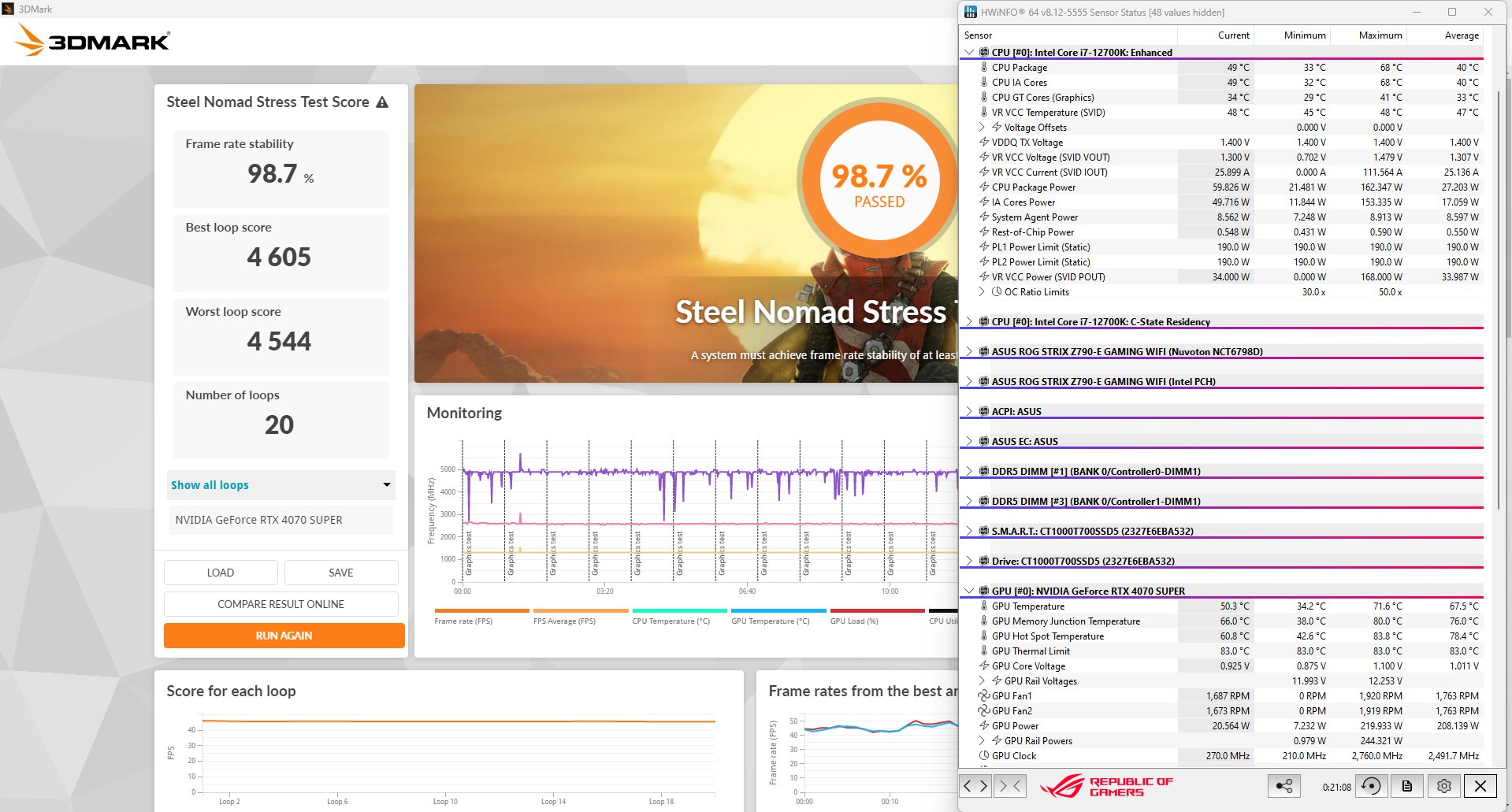Select the PL1 Power Limit (Static) row
This screenshot has height=812, width=1512.
coord(1221,247)
